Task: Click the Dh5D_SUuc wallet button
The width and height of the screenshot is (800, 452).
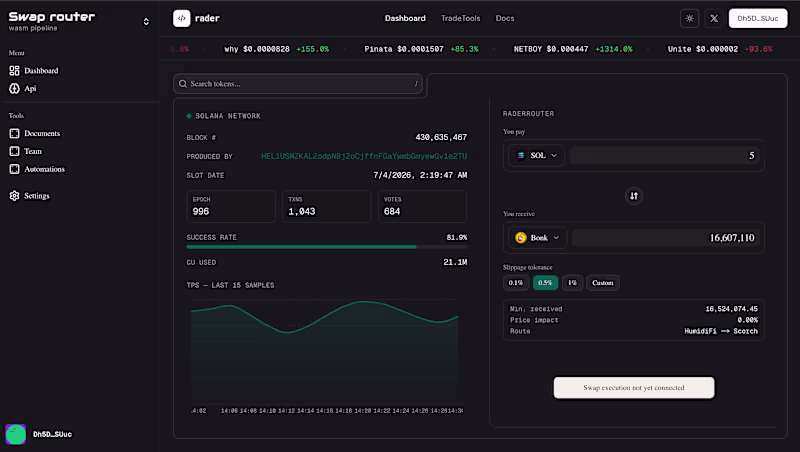Action: tap(758, 18)
